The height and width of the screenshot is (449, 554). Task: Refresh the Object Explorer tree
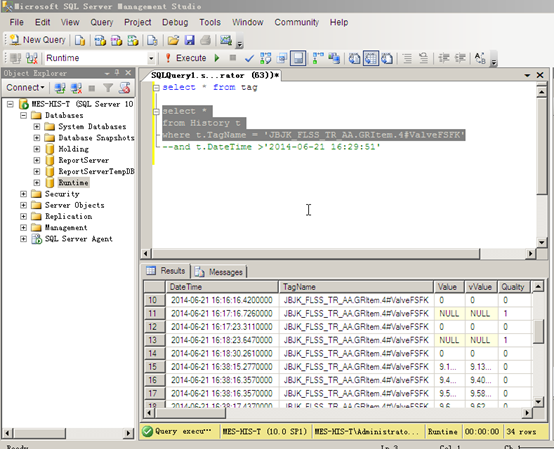[x=124, y=88]
